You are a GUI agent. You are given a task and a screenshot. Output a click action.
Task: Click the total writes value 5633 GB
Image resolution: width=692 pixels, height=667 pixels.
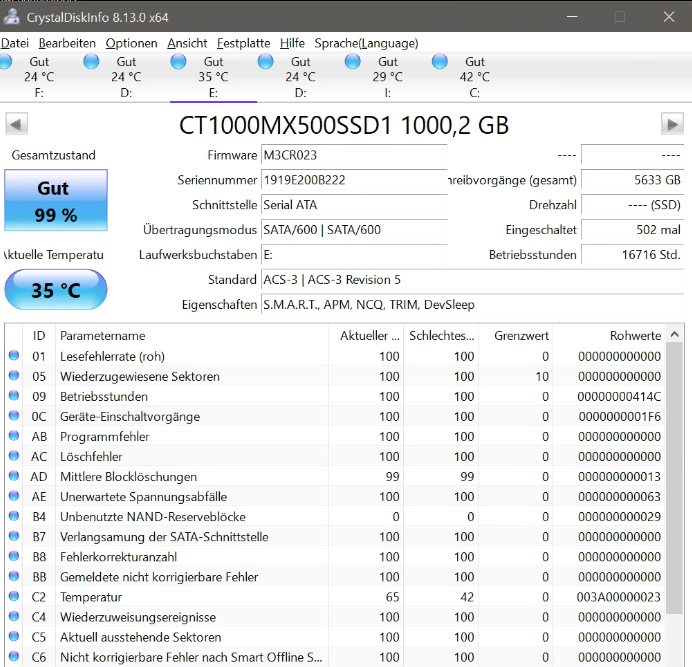click(x=632, y=180)
